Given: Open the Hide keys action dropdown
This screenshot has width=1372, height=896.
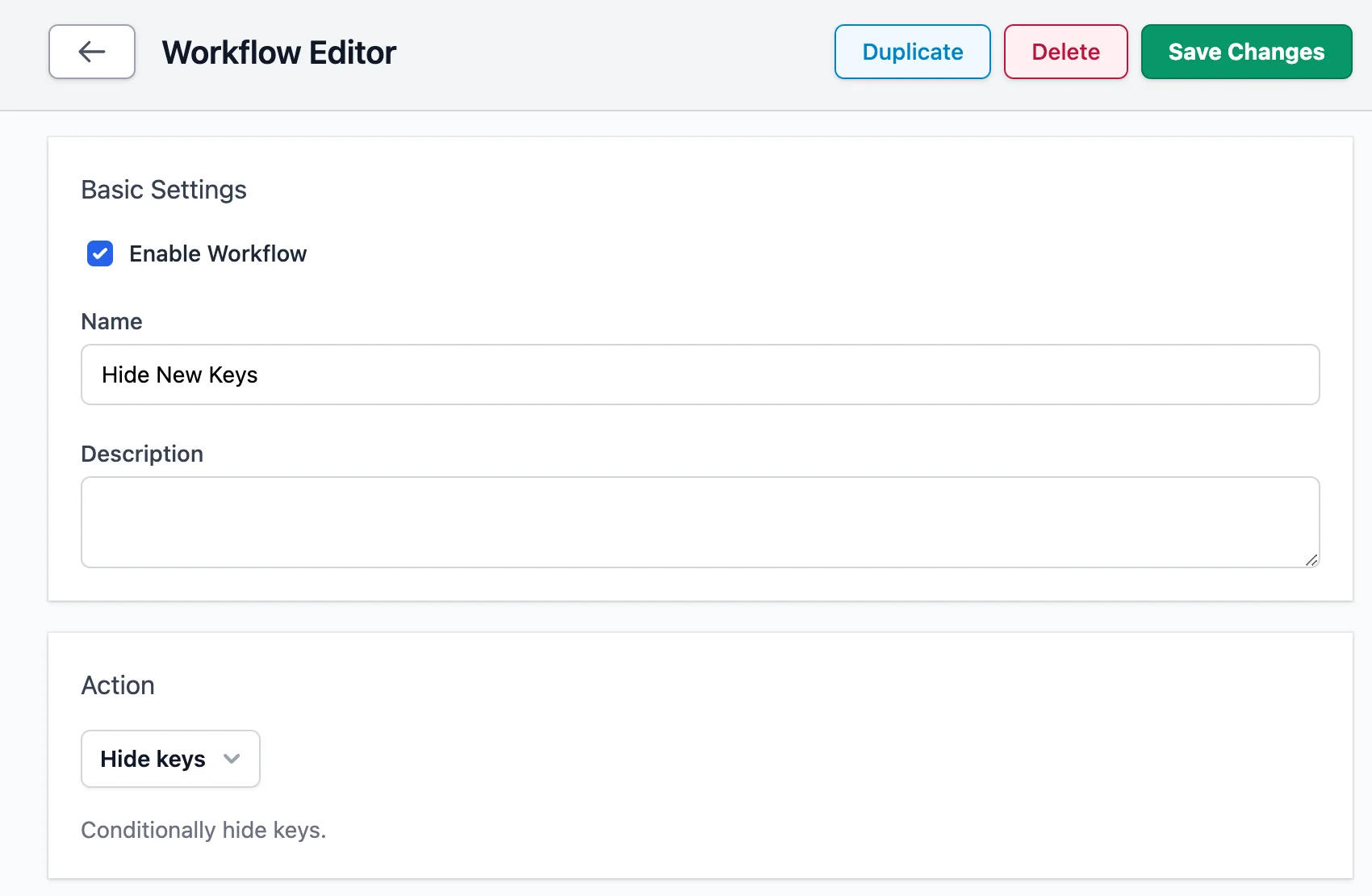Looking at the screenshot, I should pos(170,759).
